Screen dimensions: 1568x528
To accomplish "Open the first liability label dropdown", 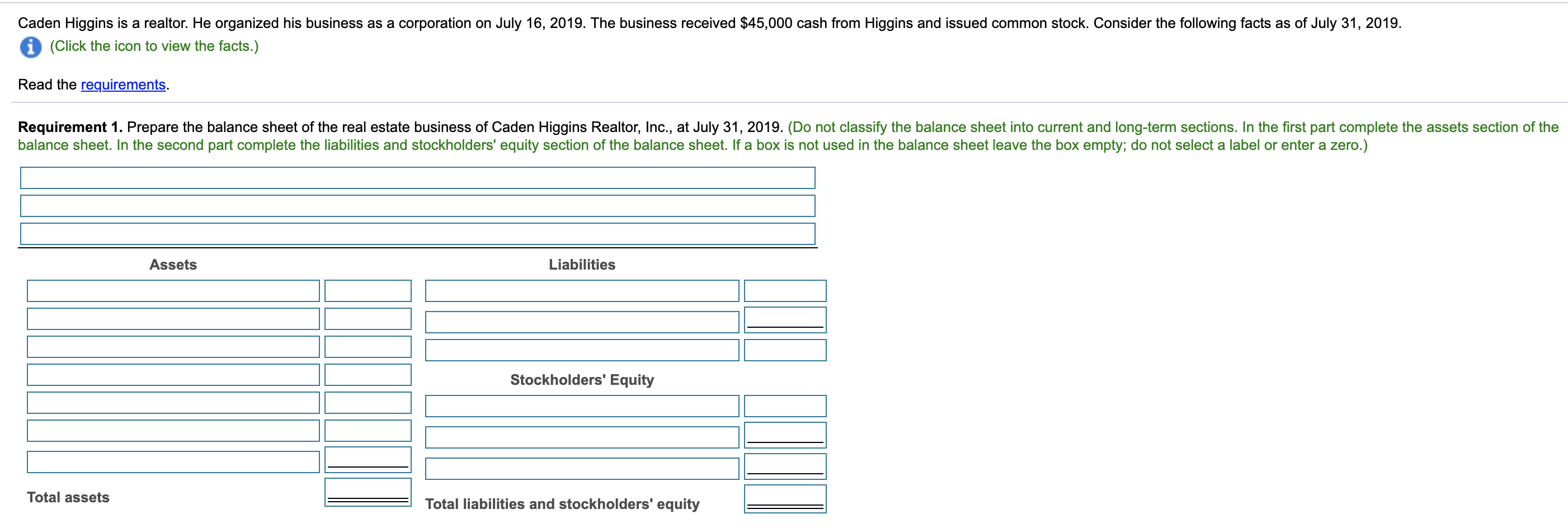I will tap(581, 291).
